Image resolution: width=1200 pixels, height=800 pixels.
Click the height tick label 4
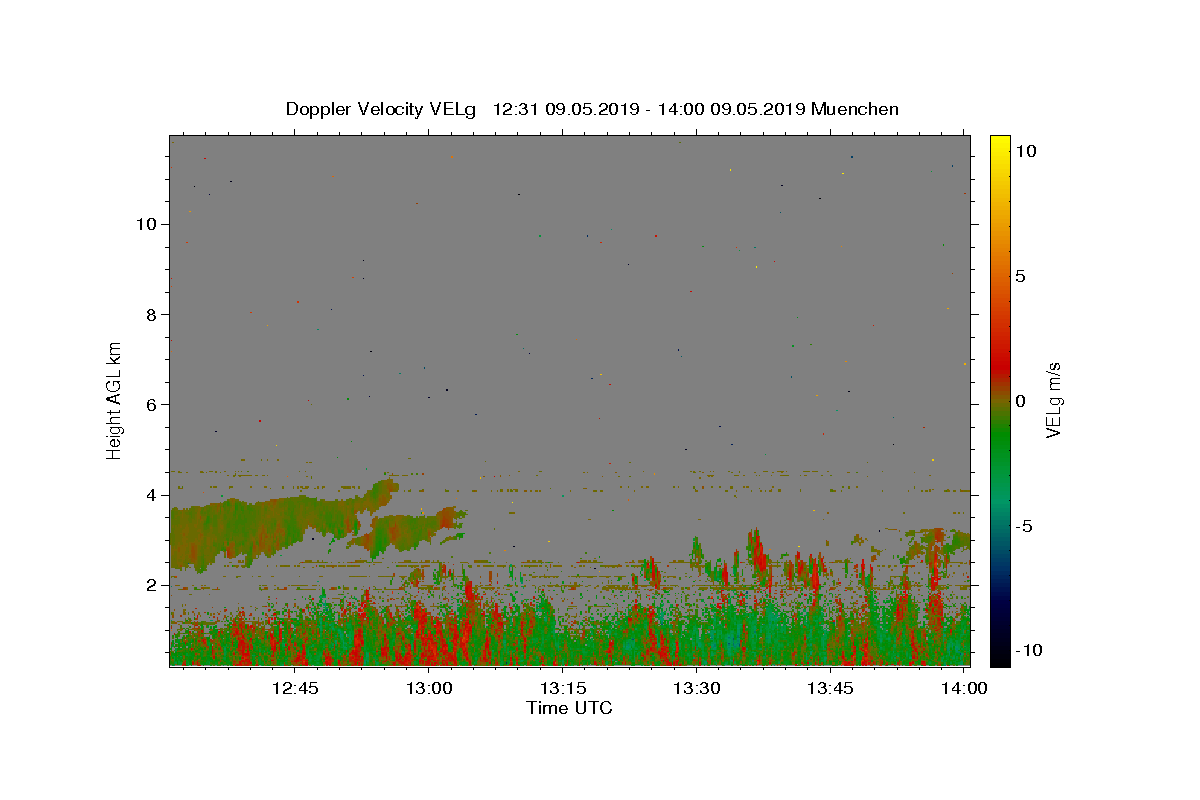152,494
